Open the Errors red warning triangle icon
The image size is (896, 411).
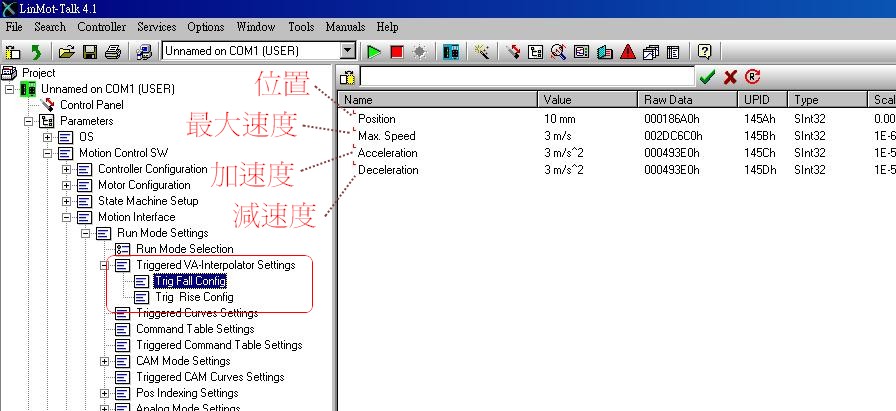(628, 52)
